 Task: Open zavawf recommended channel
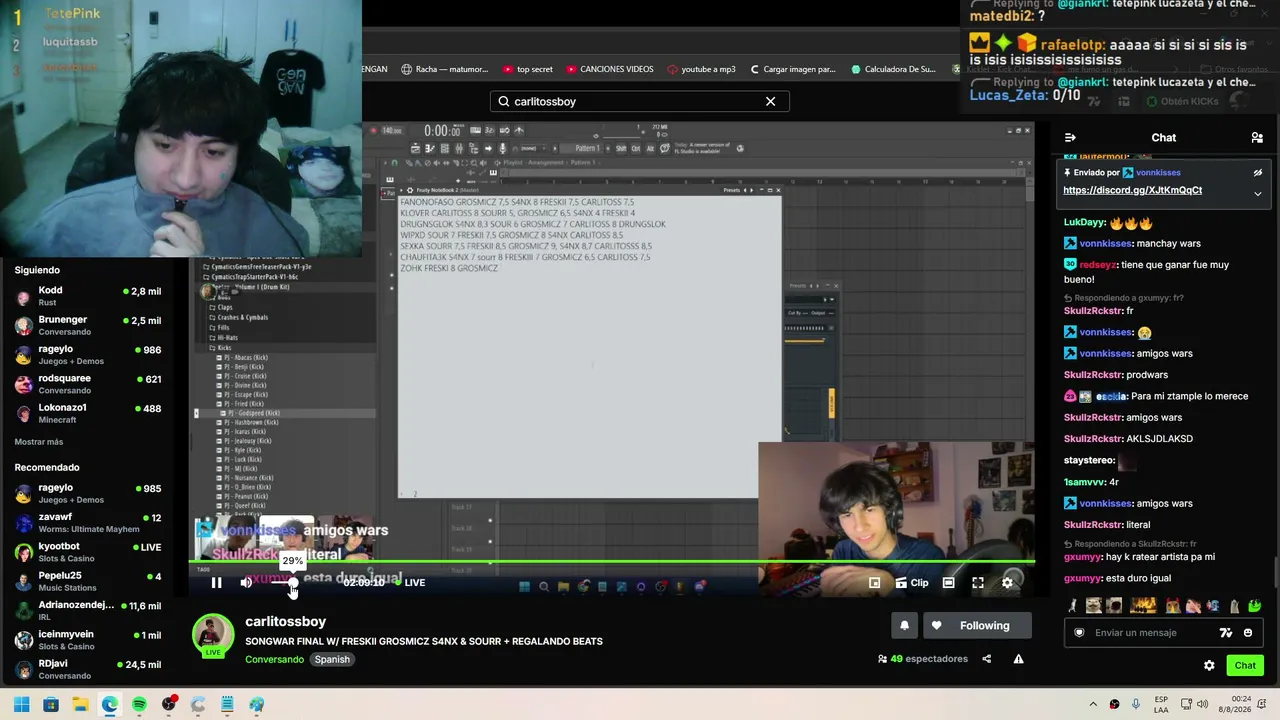tap(88, 523)
